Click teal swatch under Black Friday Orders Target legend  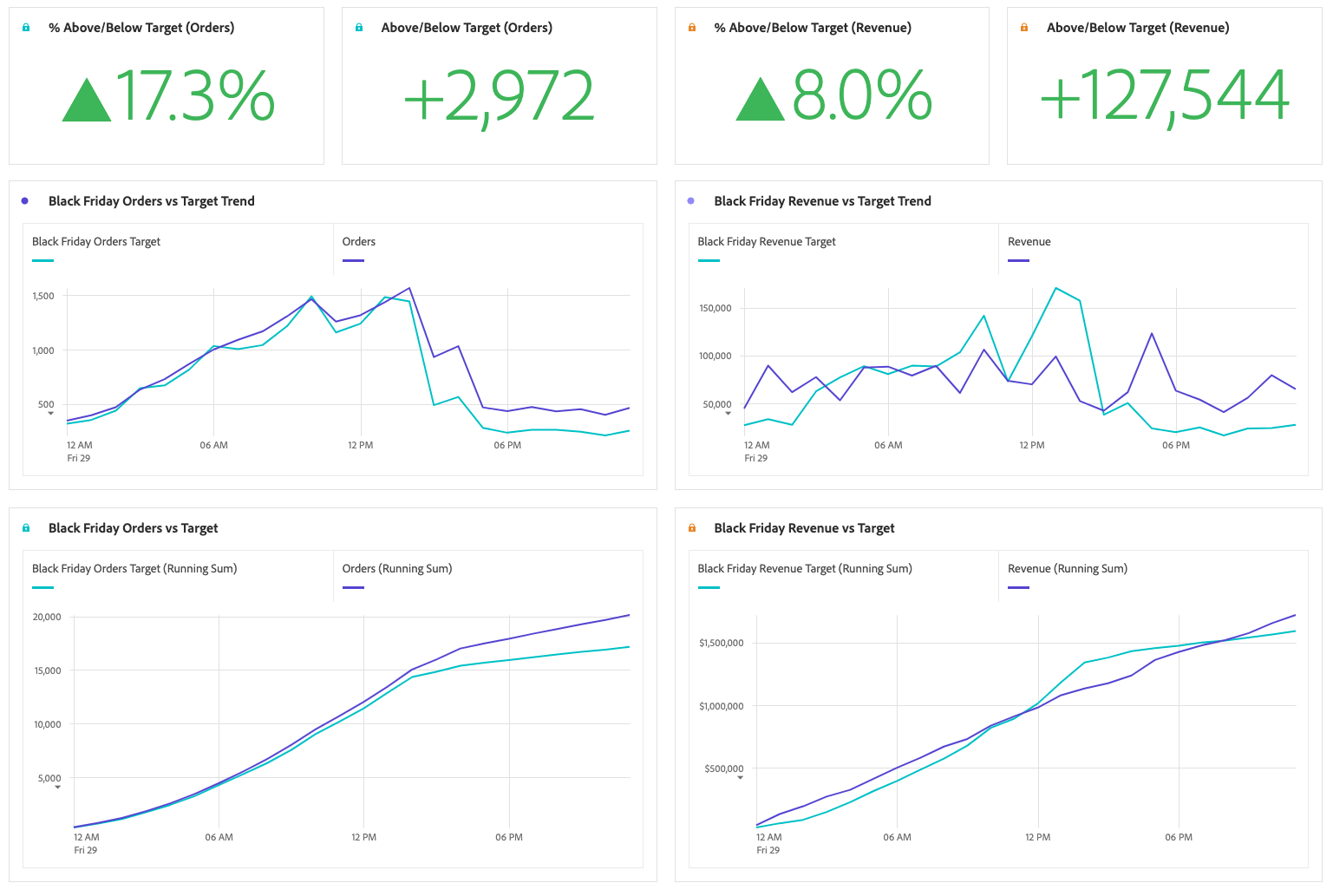point(42,260)
